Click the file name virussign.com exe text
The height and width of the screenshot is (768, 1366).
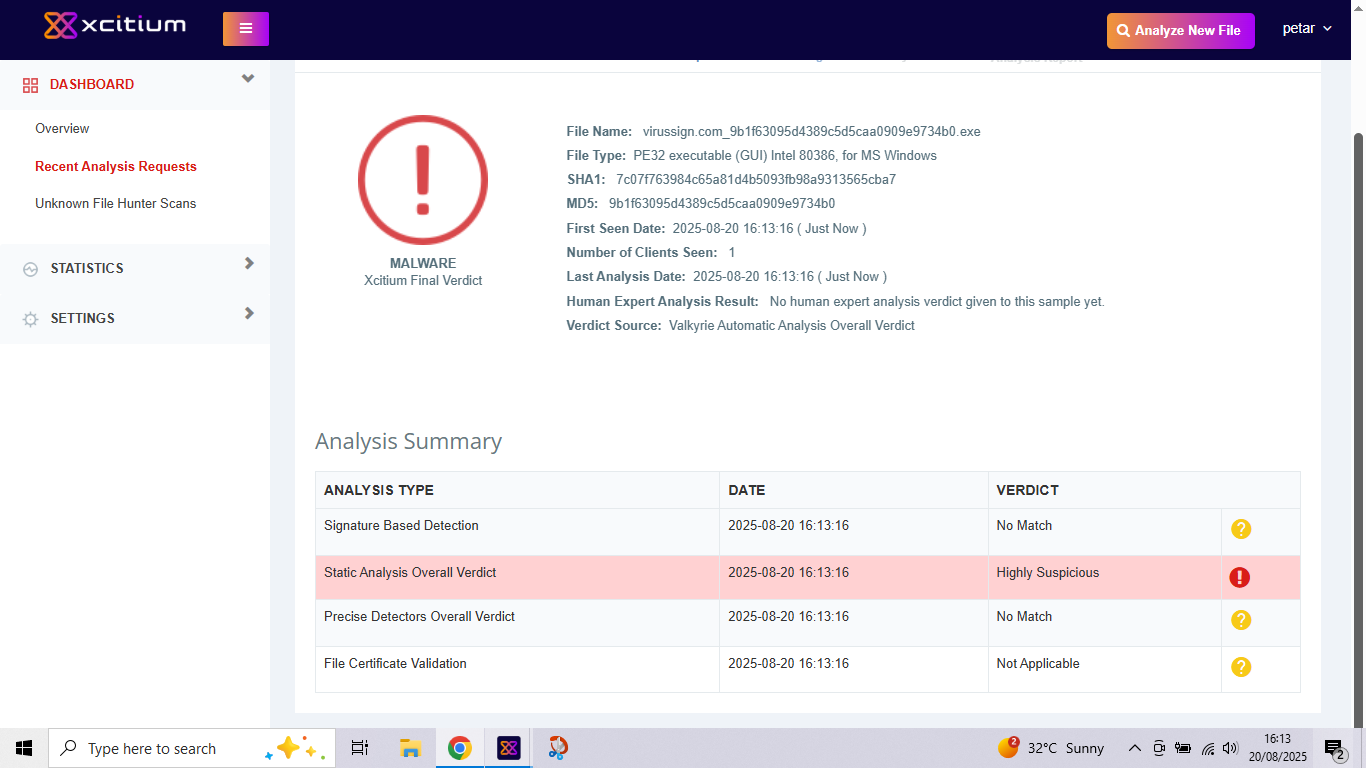tap(811, 131)
